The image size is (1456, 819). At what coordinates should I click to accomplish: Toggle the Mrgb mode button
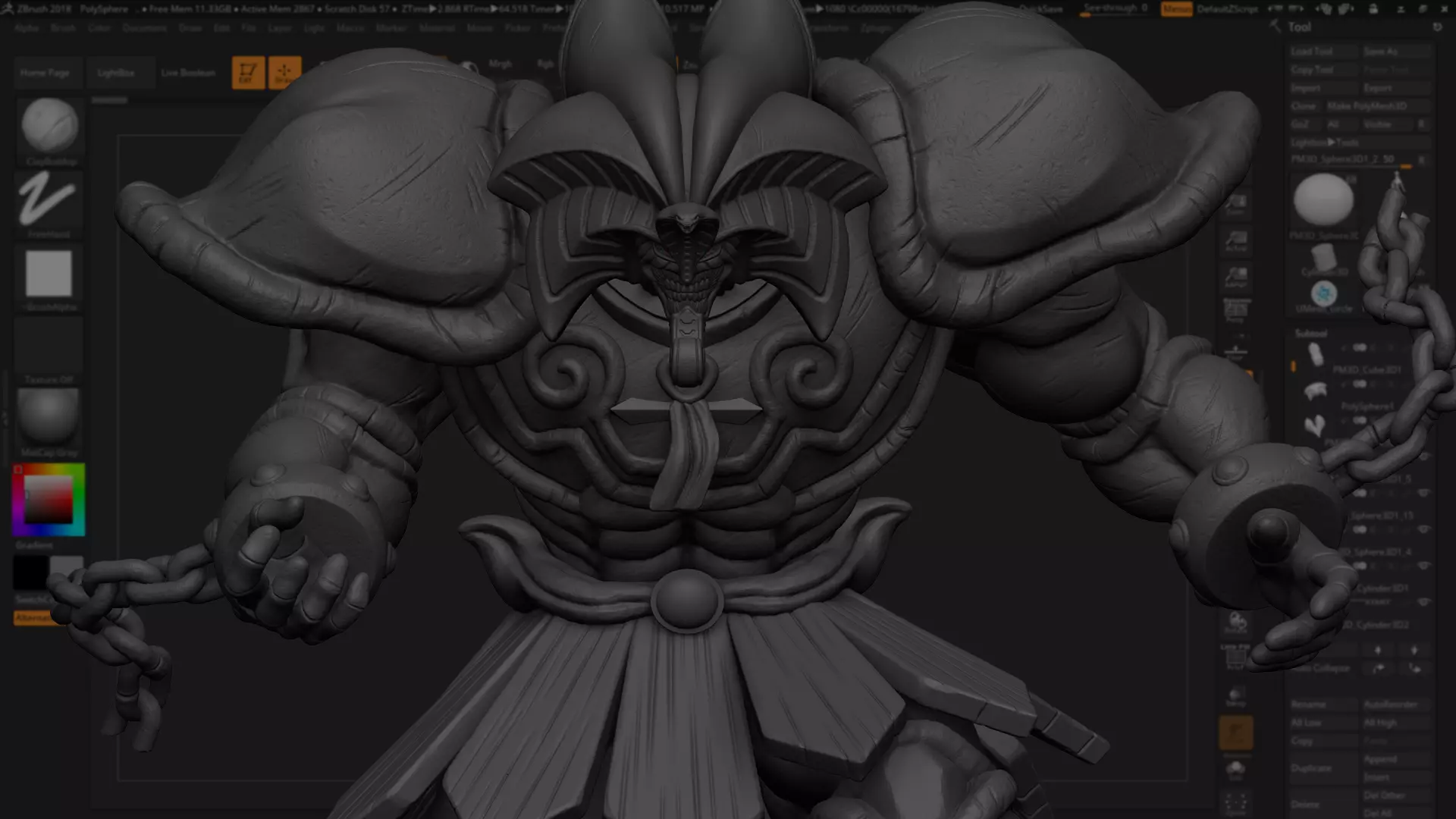[500, 64]
